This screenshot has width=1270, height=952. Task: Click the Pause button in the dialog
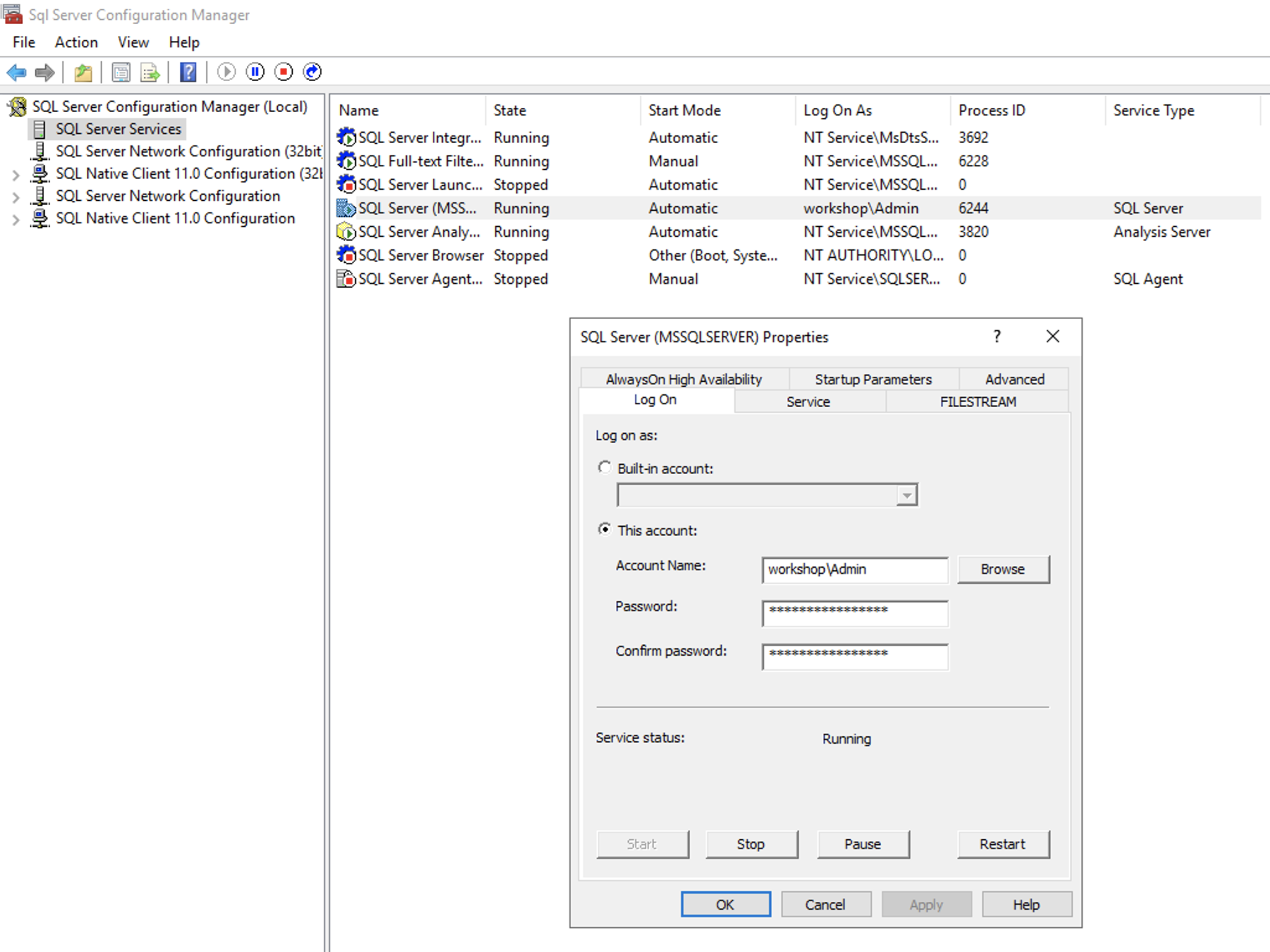[x=863, y=844]
